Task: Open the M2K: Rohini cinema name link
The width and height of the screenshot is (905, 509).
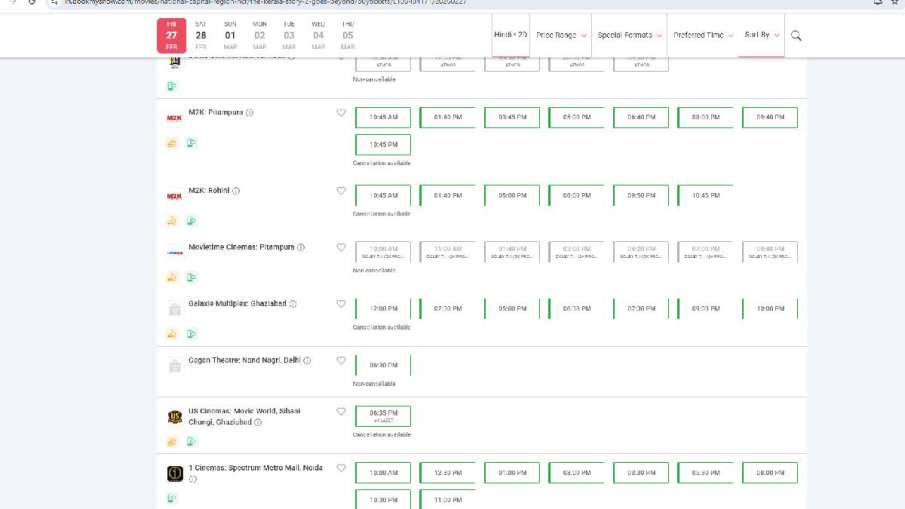Action: click(209, 191)
